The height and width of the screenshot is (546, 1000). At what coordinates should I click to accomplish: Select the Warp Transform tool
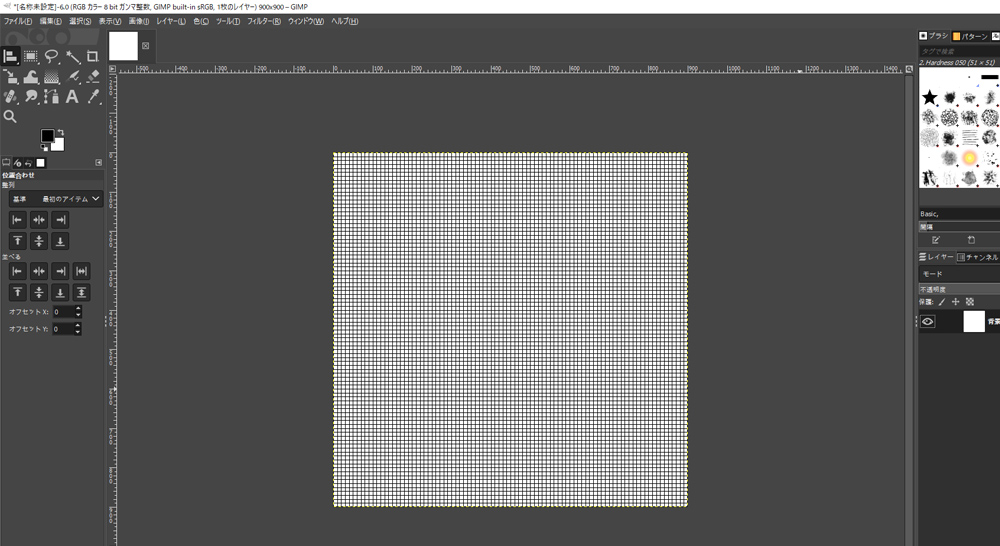(31, 77)
